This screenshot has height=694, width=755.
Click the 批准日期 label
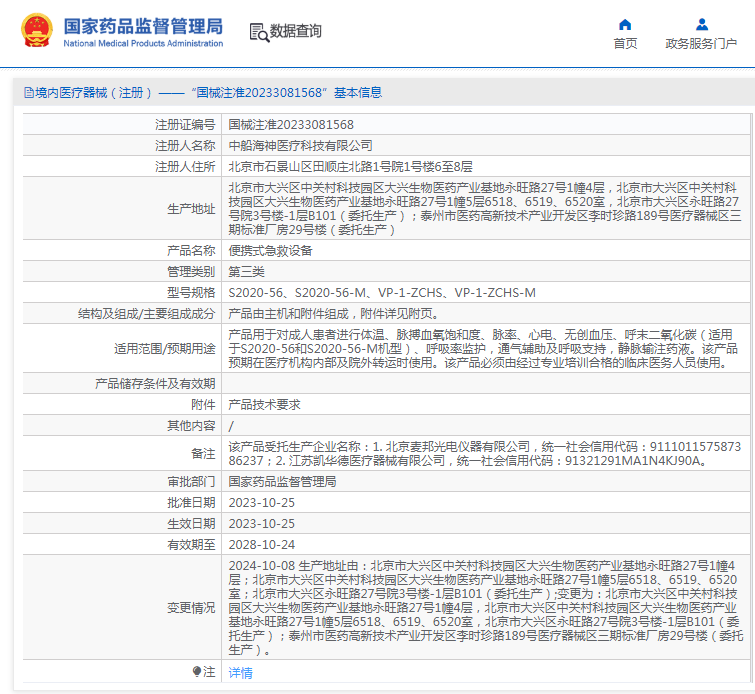coord(191,503)
